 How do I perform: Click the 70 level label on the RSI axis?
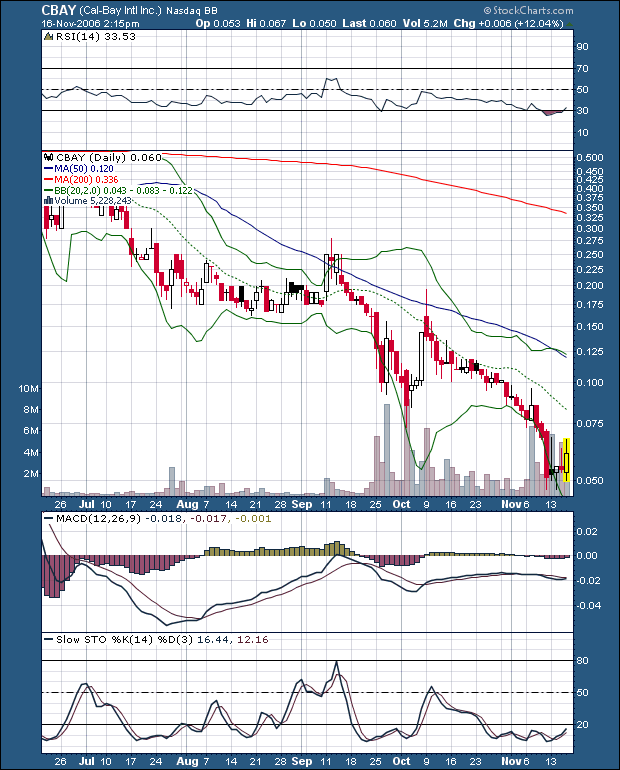[582, 69]
